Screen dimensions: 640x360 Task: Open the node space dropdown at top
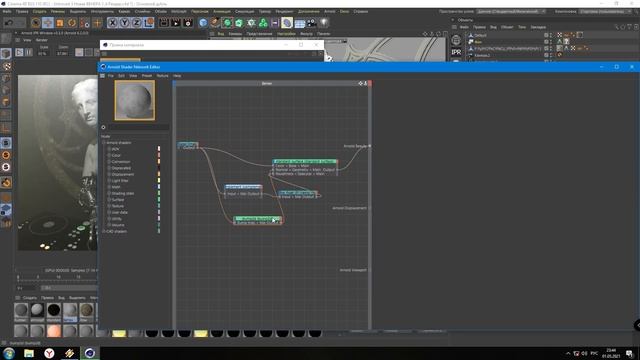(x=511, y=11)
